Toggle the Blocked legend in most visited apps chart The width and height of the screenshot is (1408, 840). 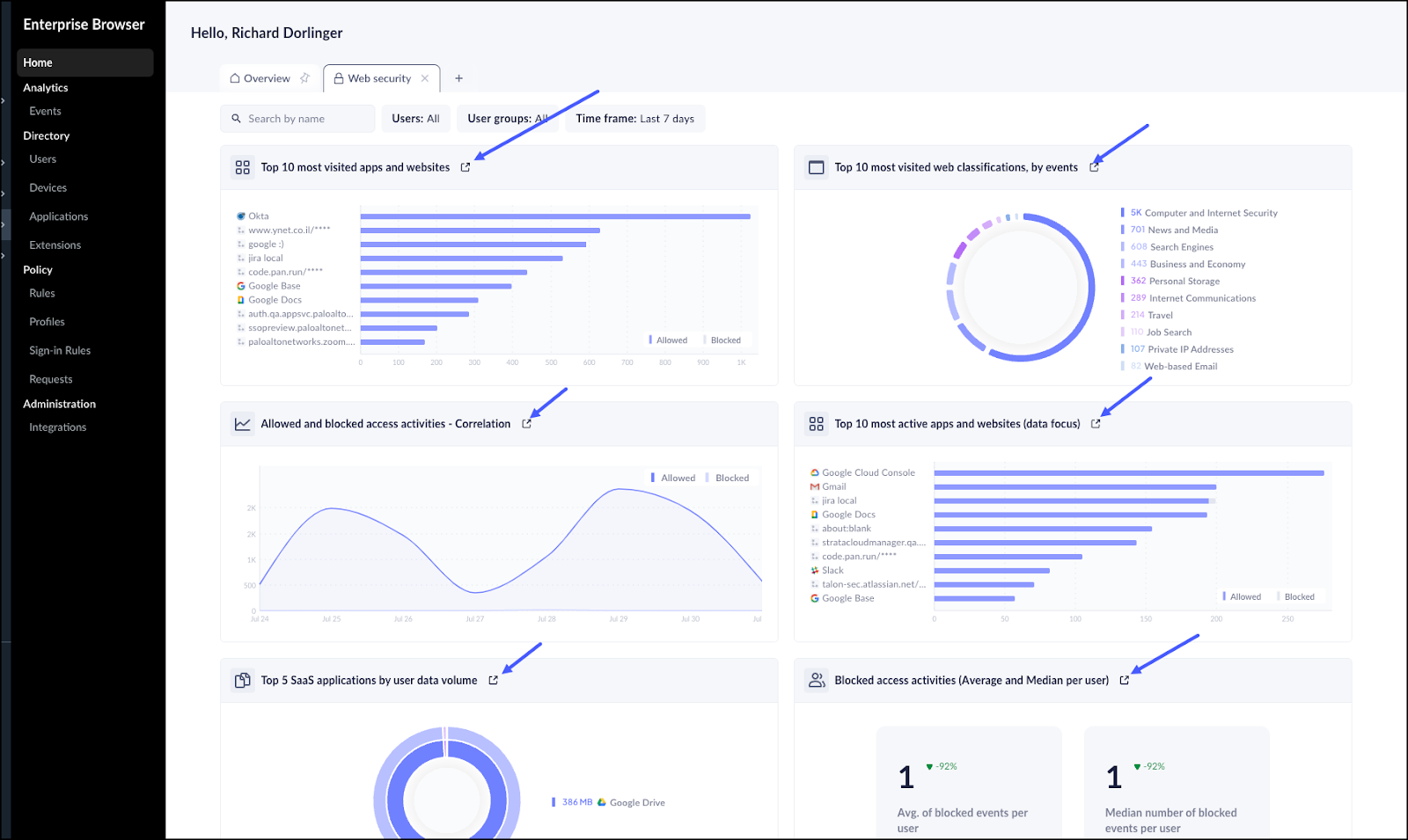tap(722, 340)
